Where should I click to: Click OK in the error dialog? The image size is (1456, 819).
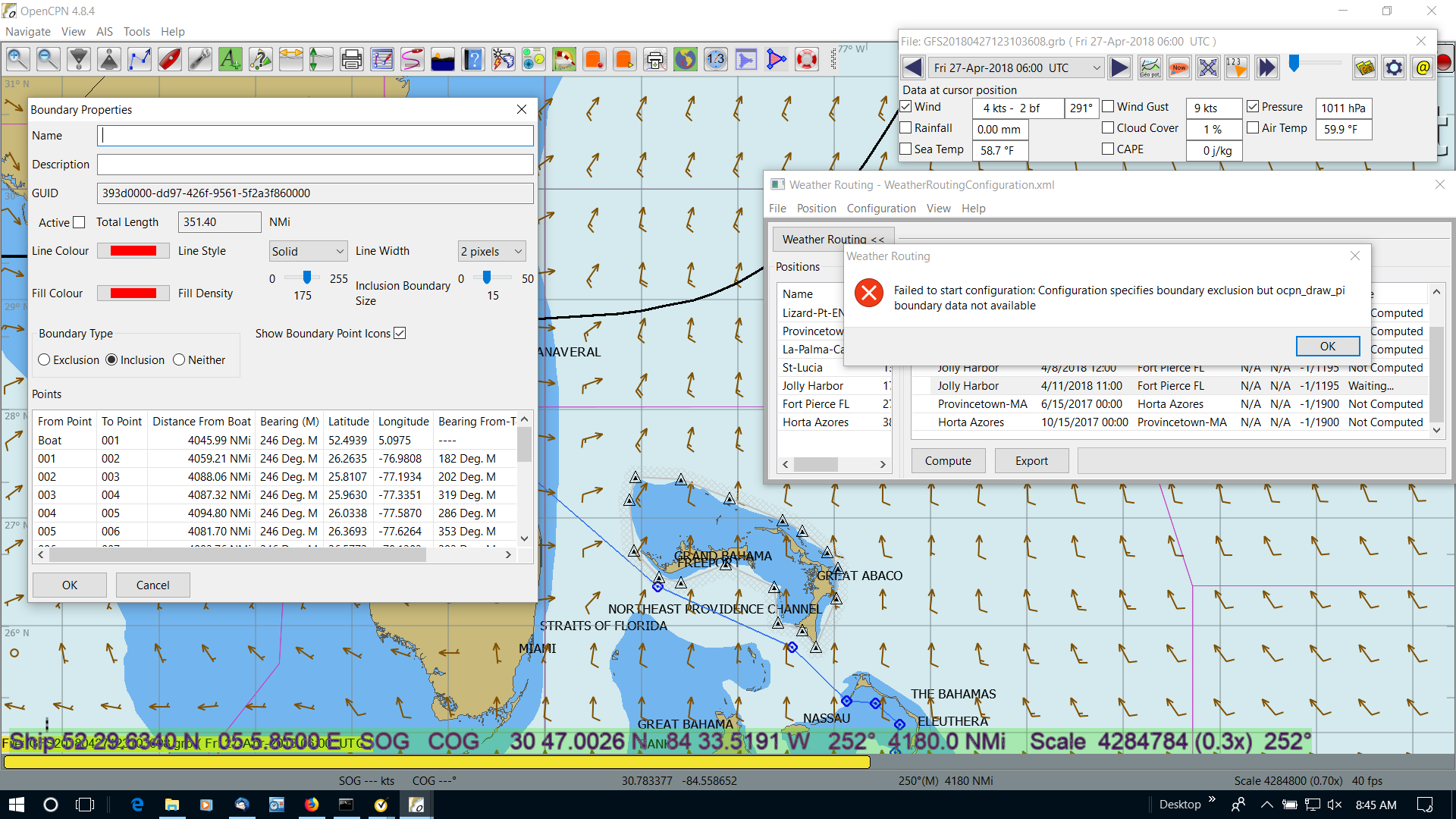[1328, 346]
